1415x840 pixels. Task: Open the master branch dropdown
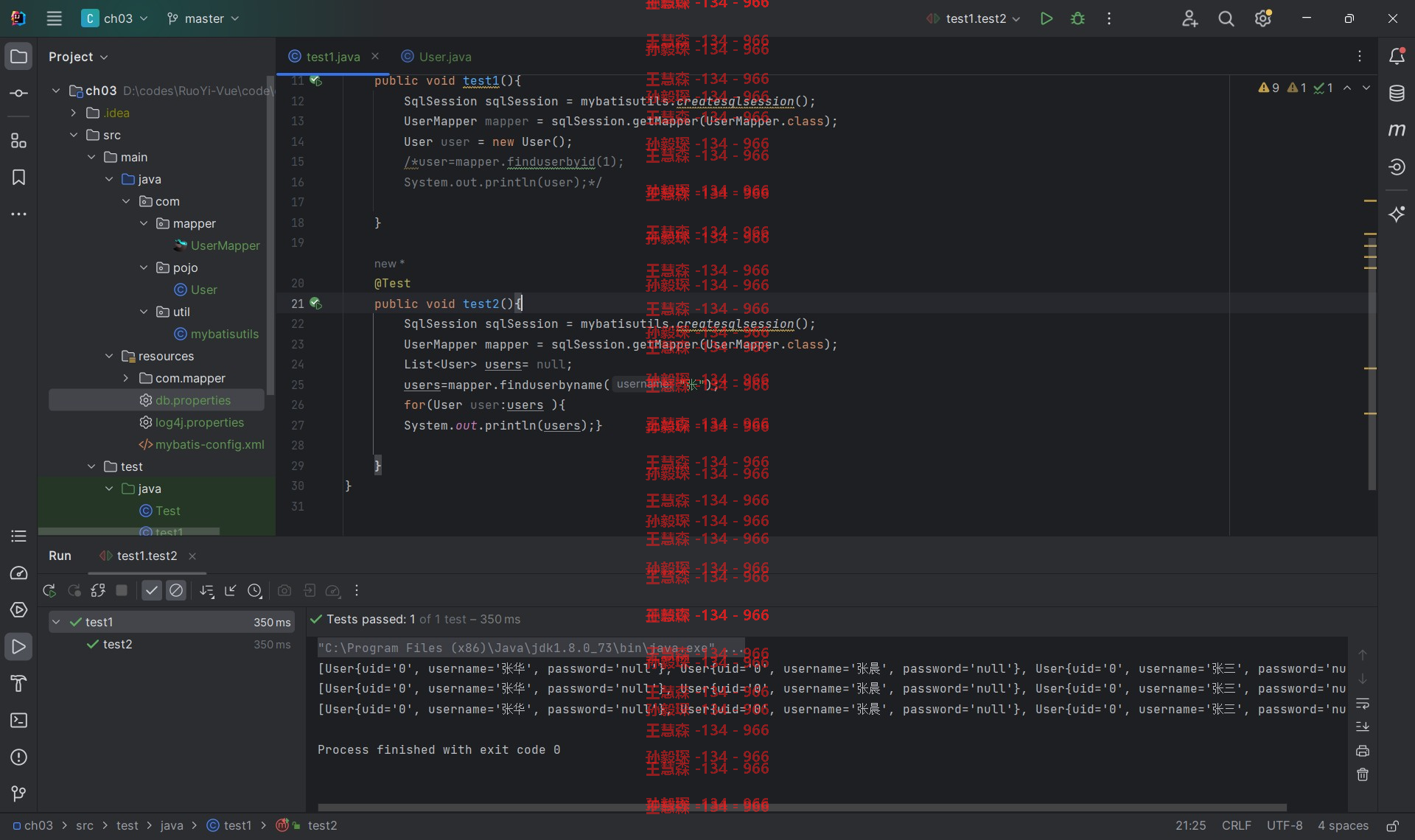point(203,18)
